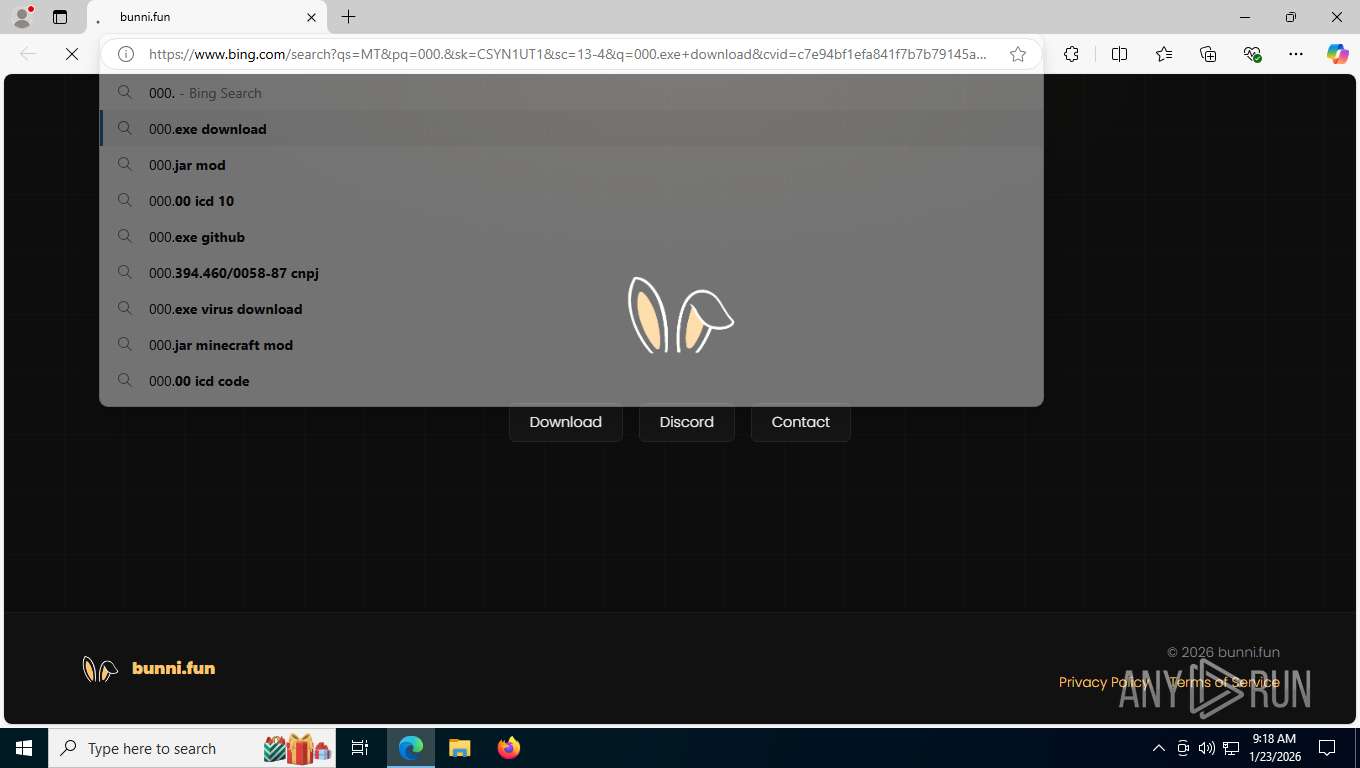Open the Discord button
Image resolution: width=1360 pixels, height=768 pixels.
pyautogui.click(x=687, y=422)
